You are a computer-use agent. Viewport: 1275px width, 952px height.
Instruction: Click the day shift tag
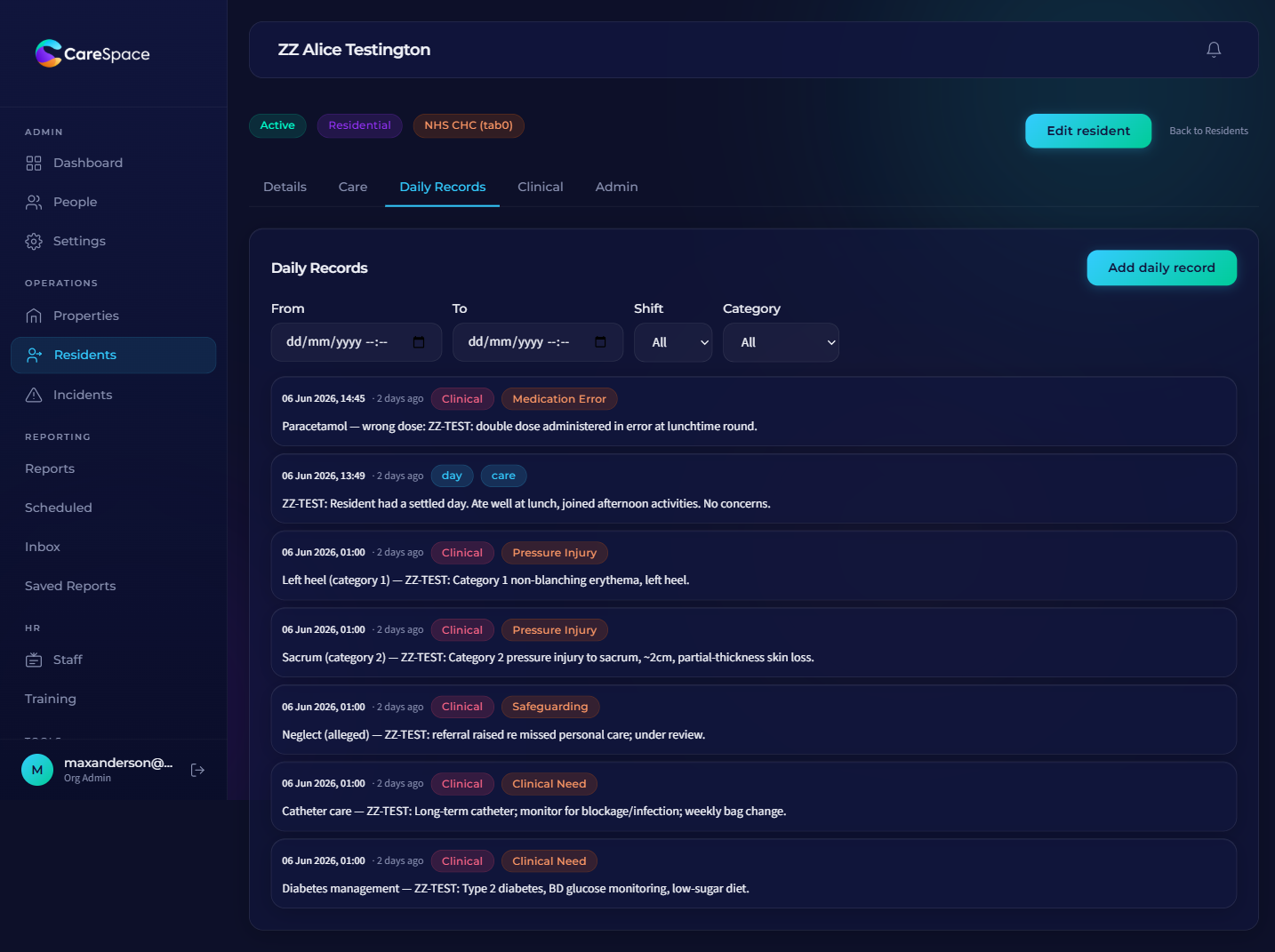click(452, 476)
